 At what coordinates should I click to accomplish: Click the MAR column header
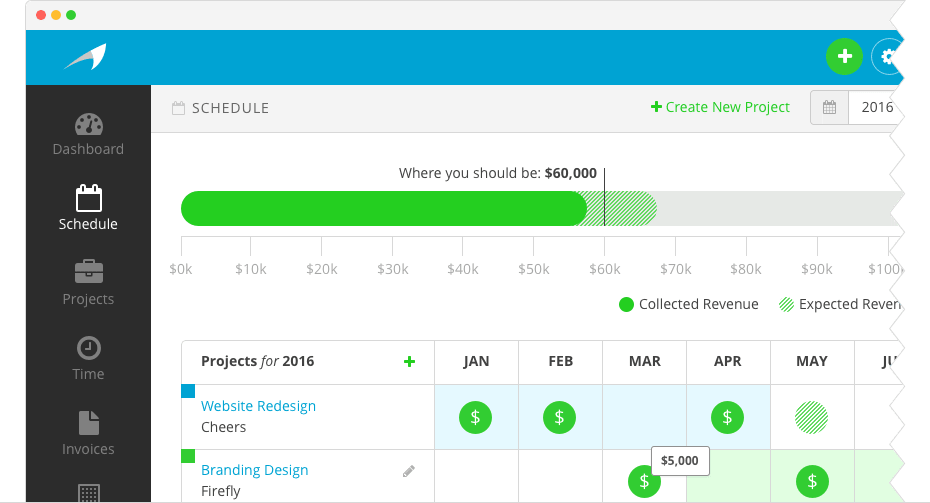645,361
